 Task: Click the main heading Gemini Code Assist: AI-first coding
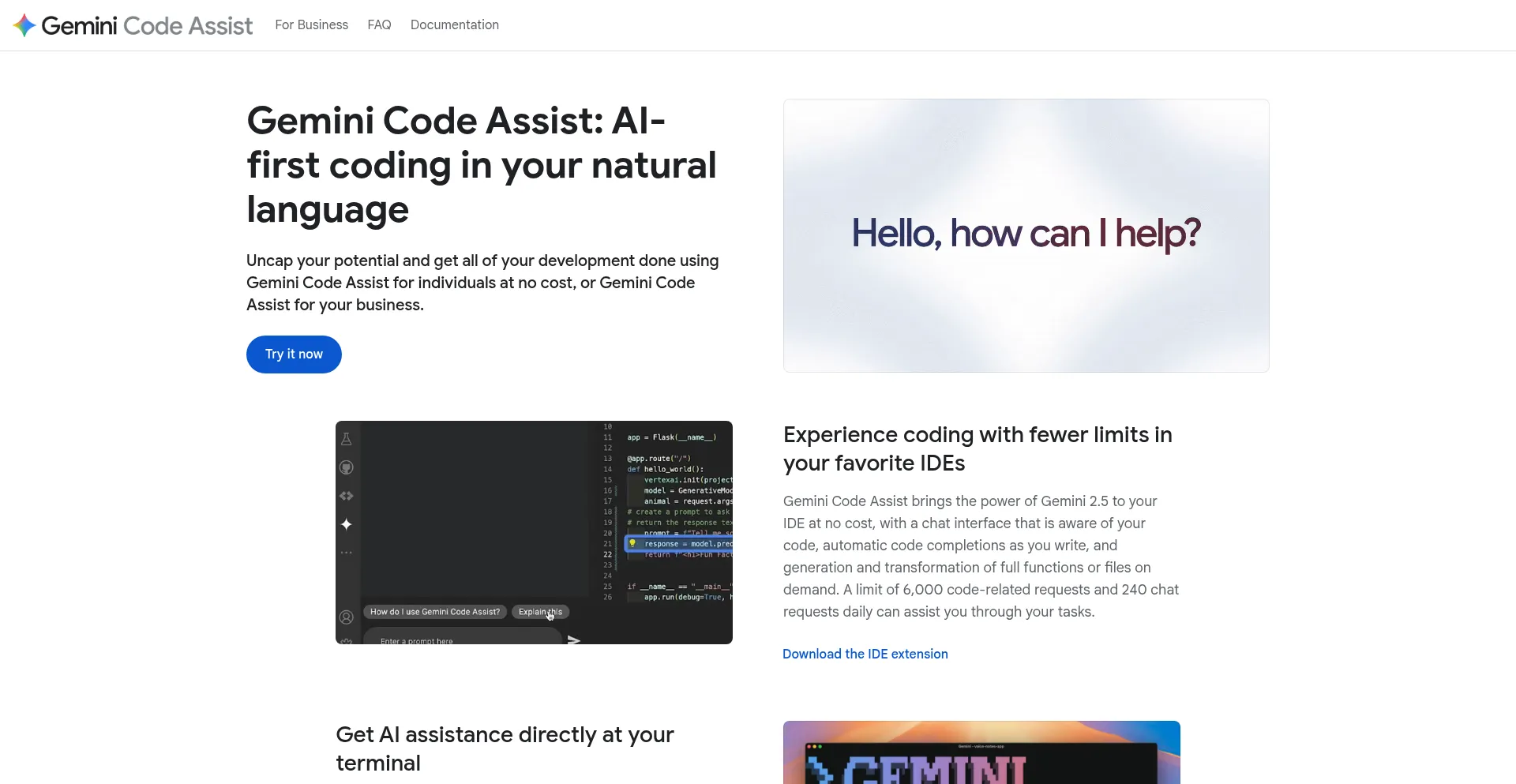482,165
